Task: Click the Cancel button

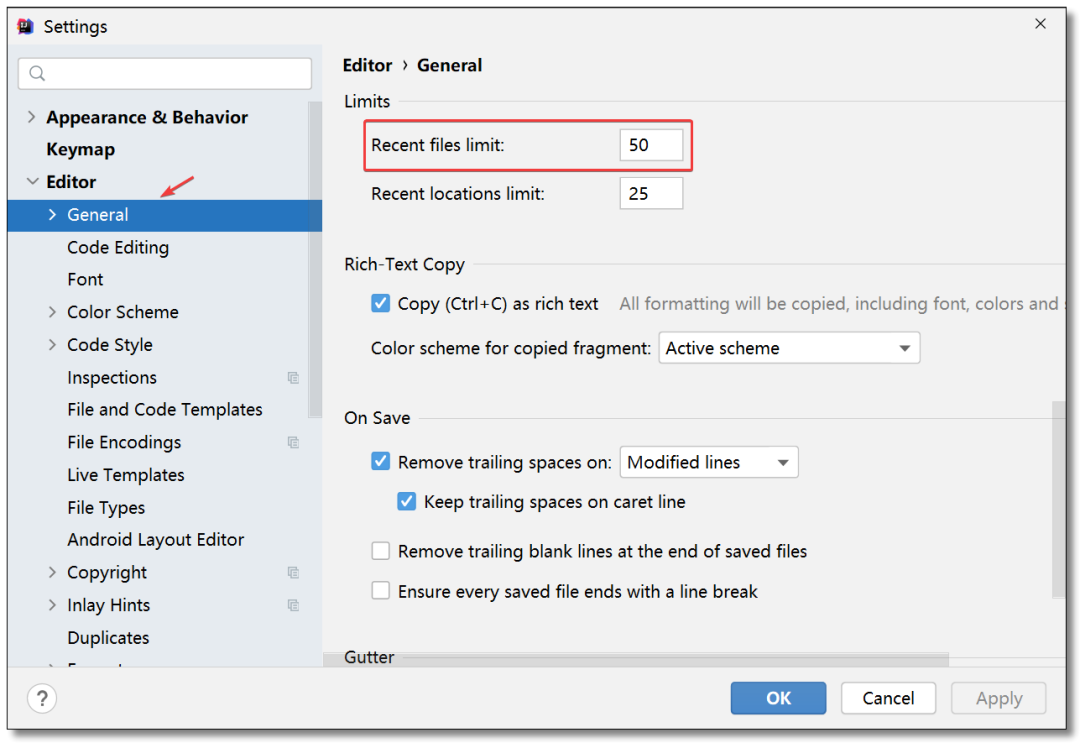Action: 888,698
